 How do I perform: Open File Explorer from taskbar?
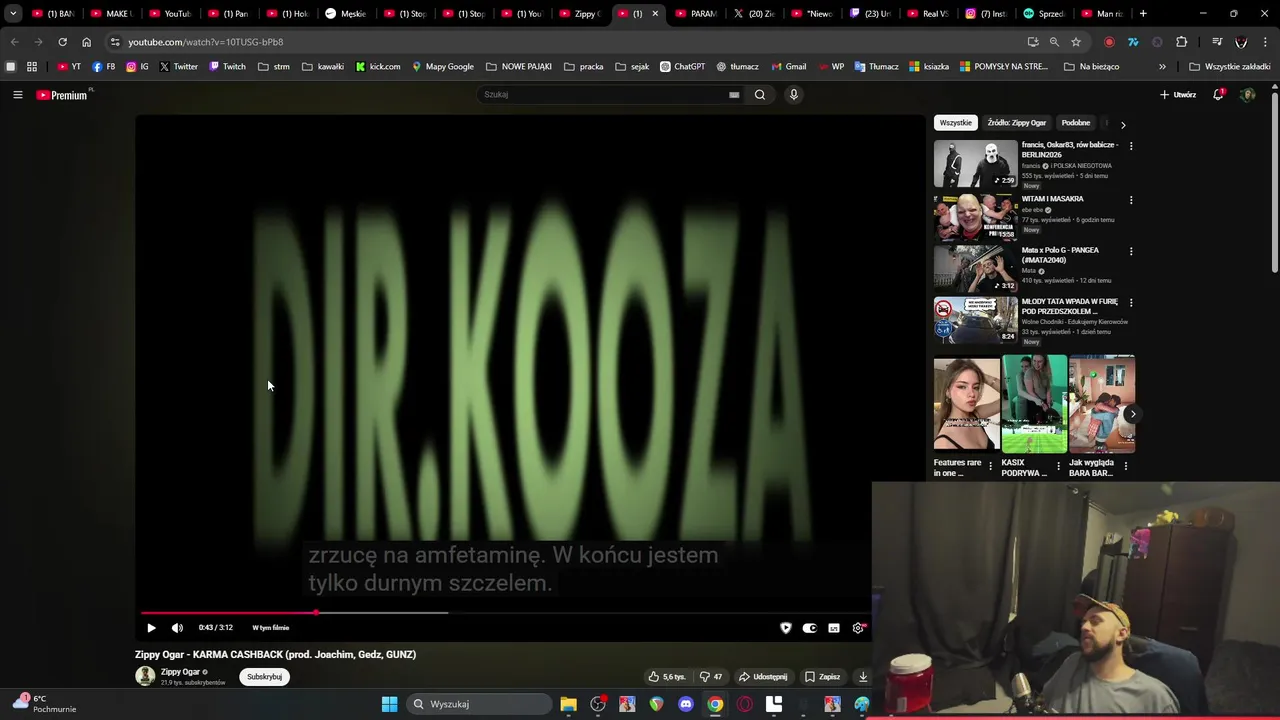568,704
